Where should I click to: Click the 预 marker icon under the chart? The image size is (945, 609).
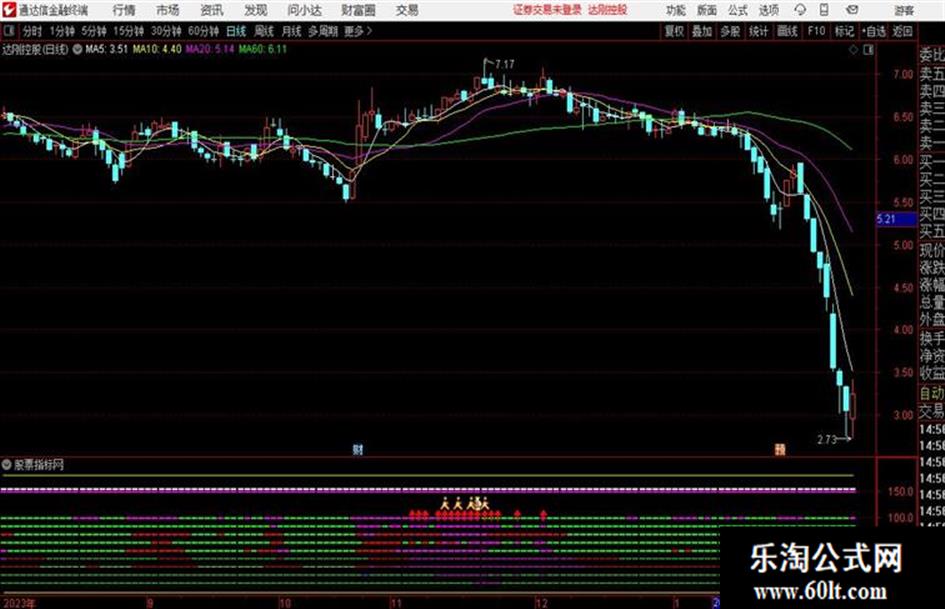pyautogui.click(x=780, y=449)
